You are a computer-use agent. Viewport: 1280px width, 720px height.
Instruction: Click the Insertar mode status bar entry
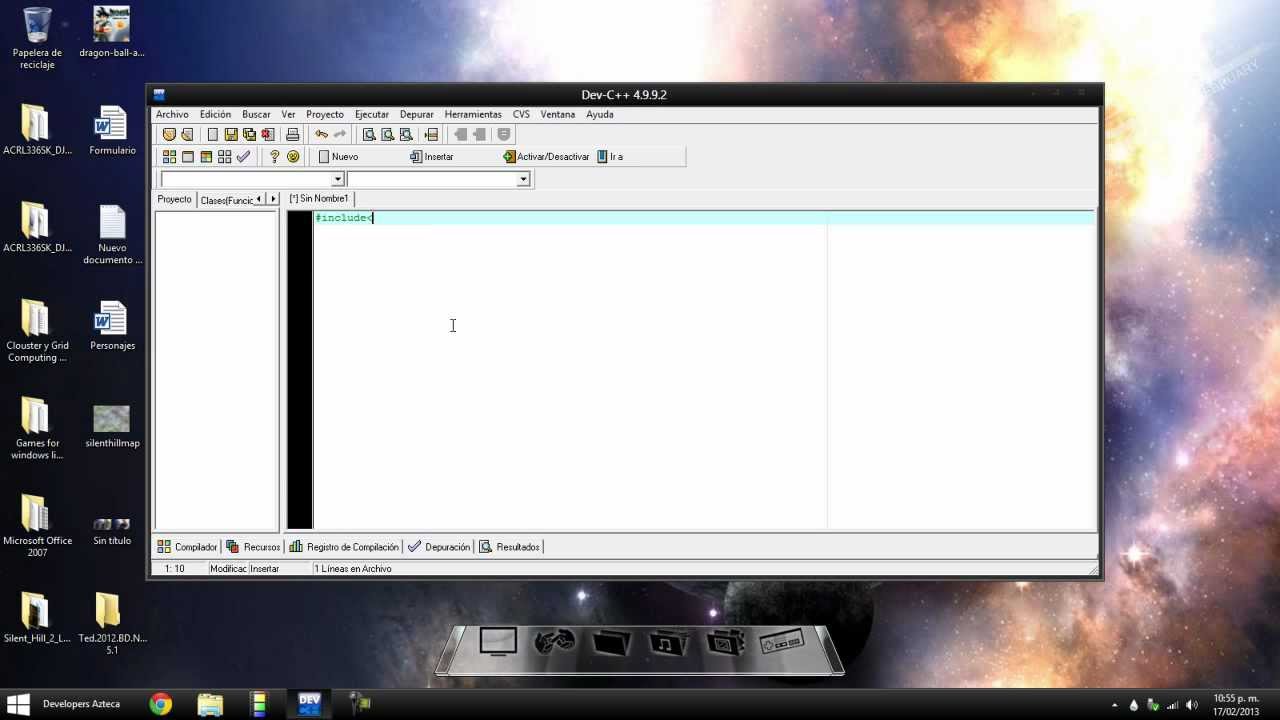pyautogui.click(x=264, y=568)
